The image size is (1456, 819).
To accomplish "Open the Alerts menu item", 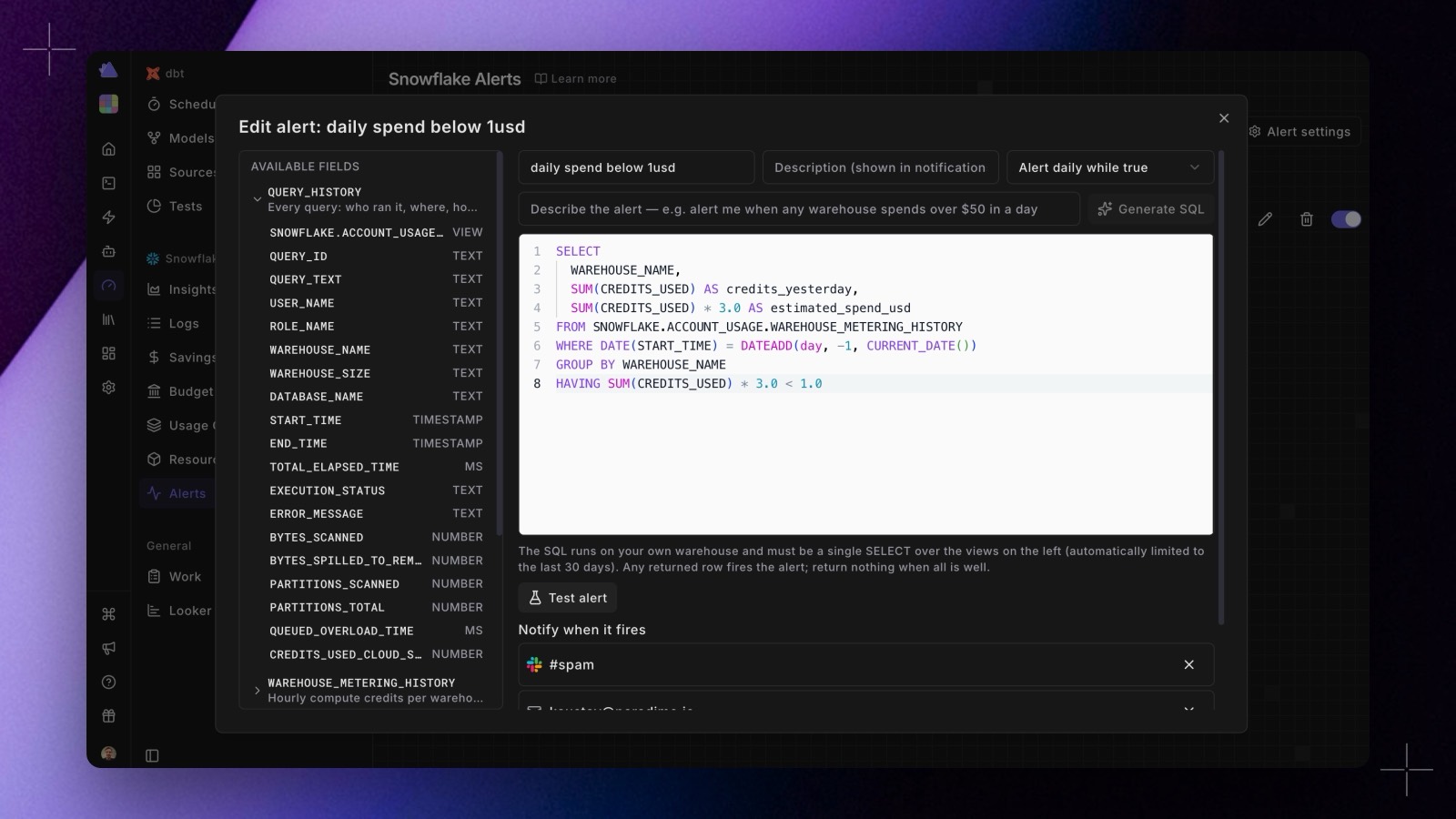I will pyautogui.click(x=177, y=493).
